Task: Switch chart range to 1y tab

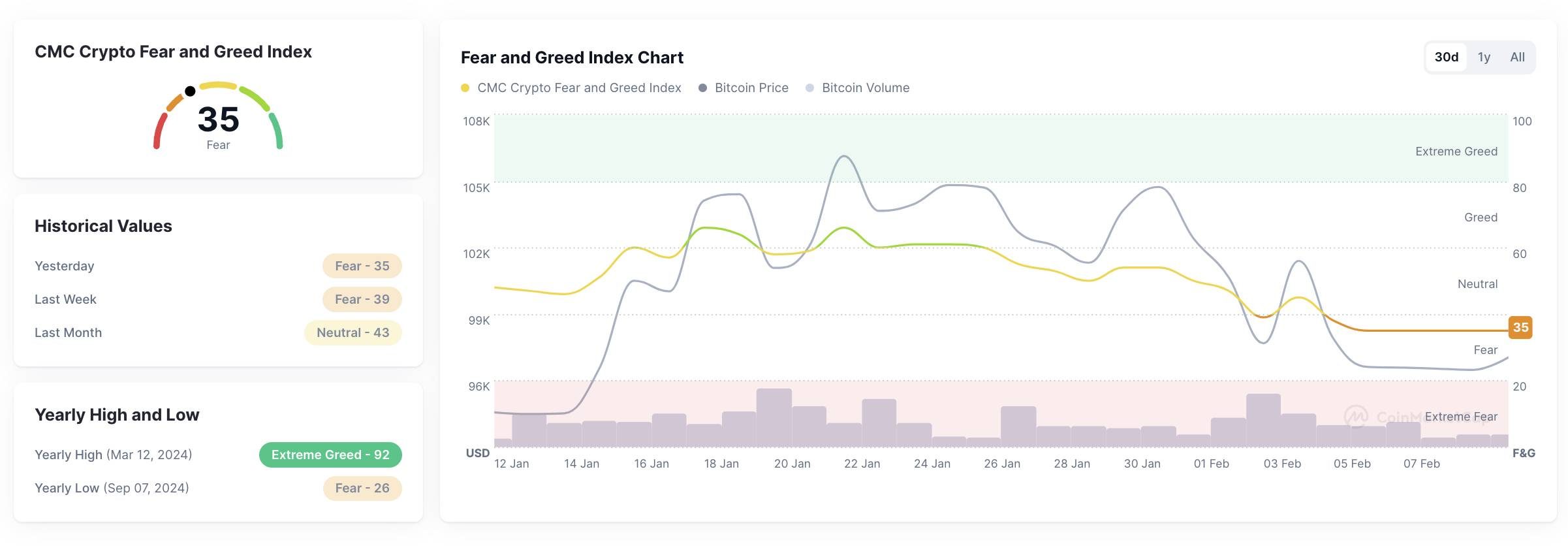Action: (1484, 57)
